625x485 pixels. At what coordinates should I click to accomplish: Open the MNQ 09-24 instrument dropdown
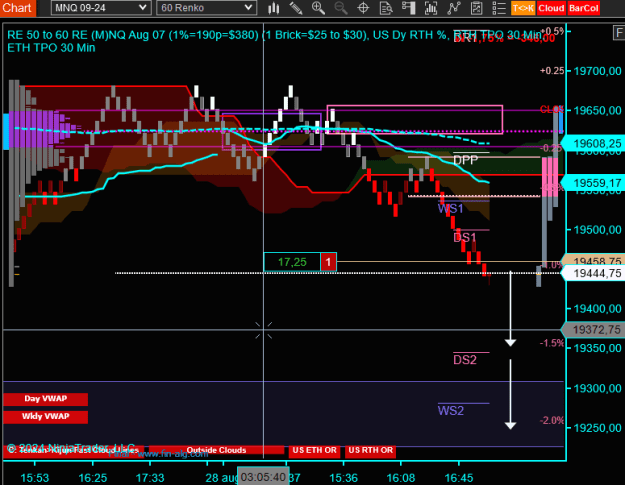click(101, 8)
